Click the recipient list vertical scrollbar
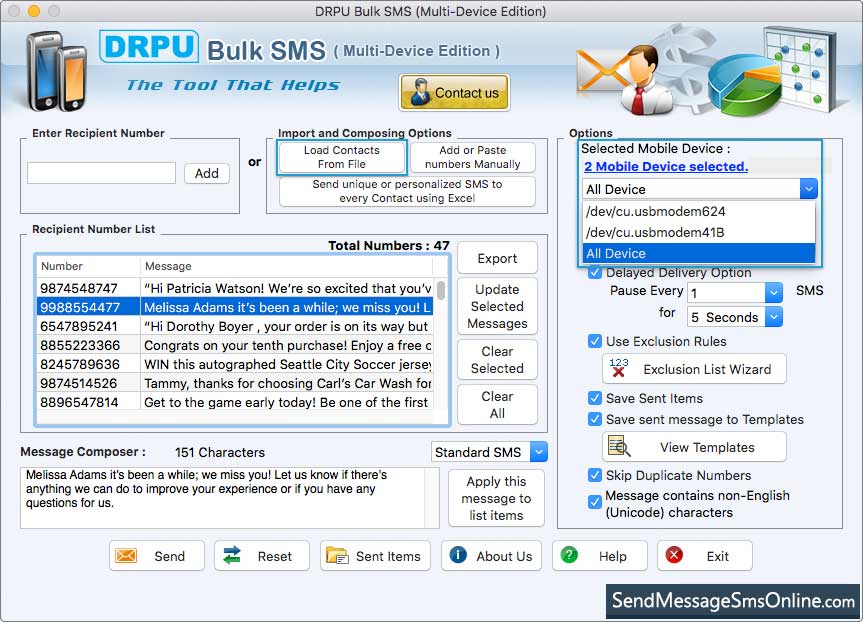 coord(441,290)
